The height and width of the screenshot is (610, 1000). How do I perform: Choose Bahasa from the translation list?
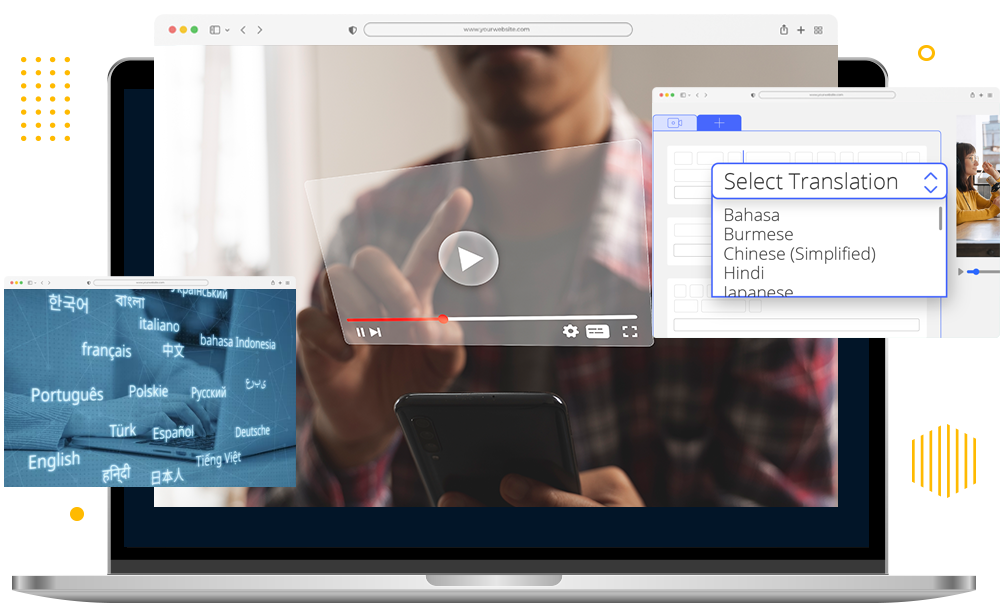coord(751,215)
